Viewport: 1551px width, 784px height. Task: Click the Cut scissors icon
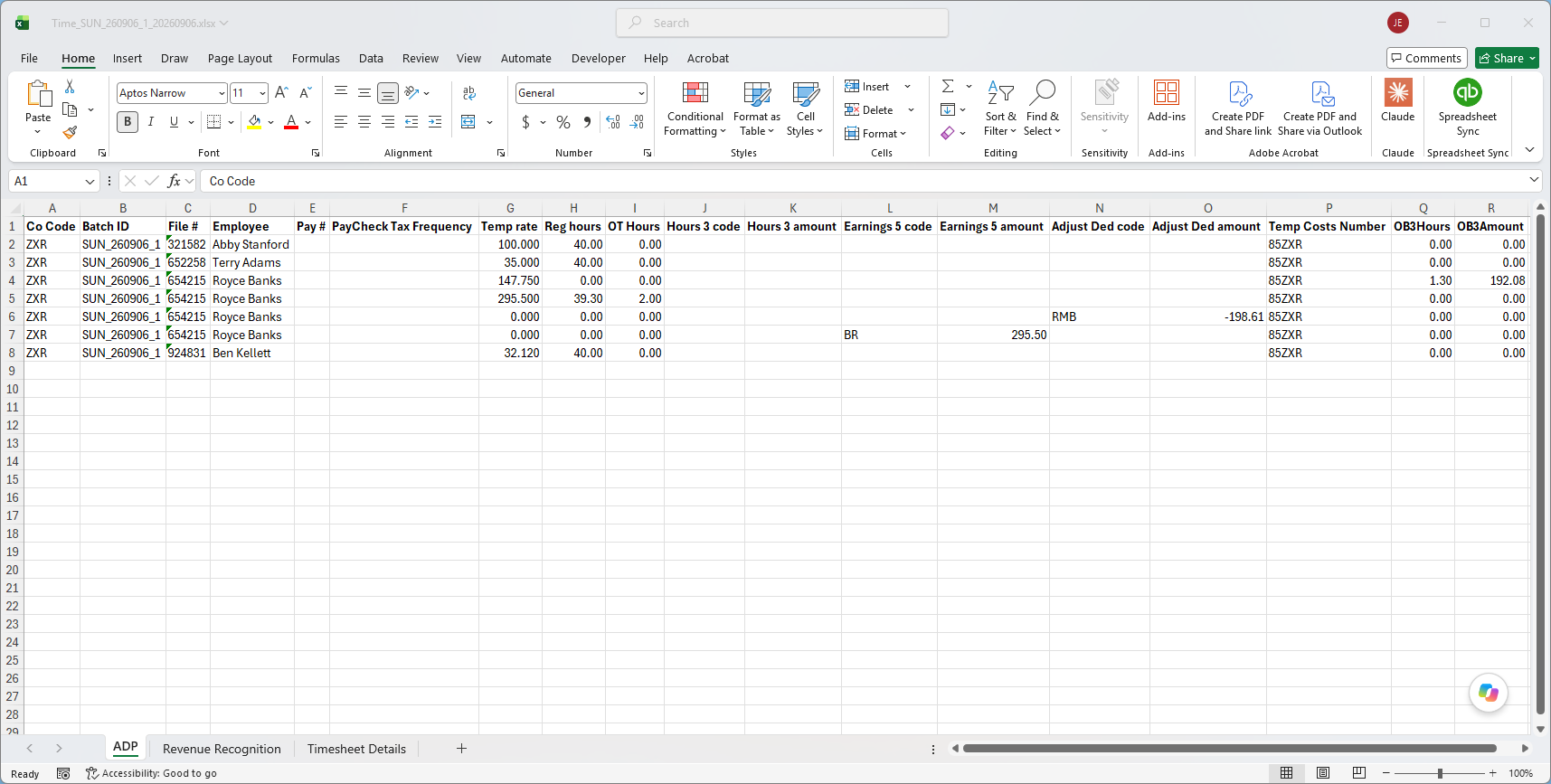[x=70, y=87]
